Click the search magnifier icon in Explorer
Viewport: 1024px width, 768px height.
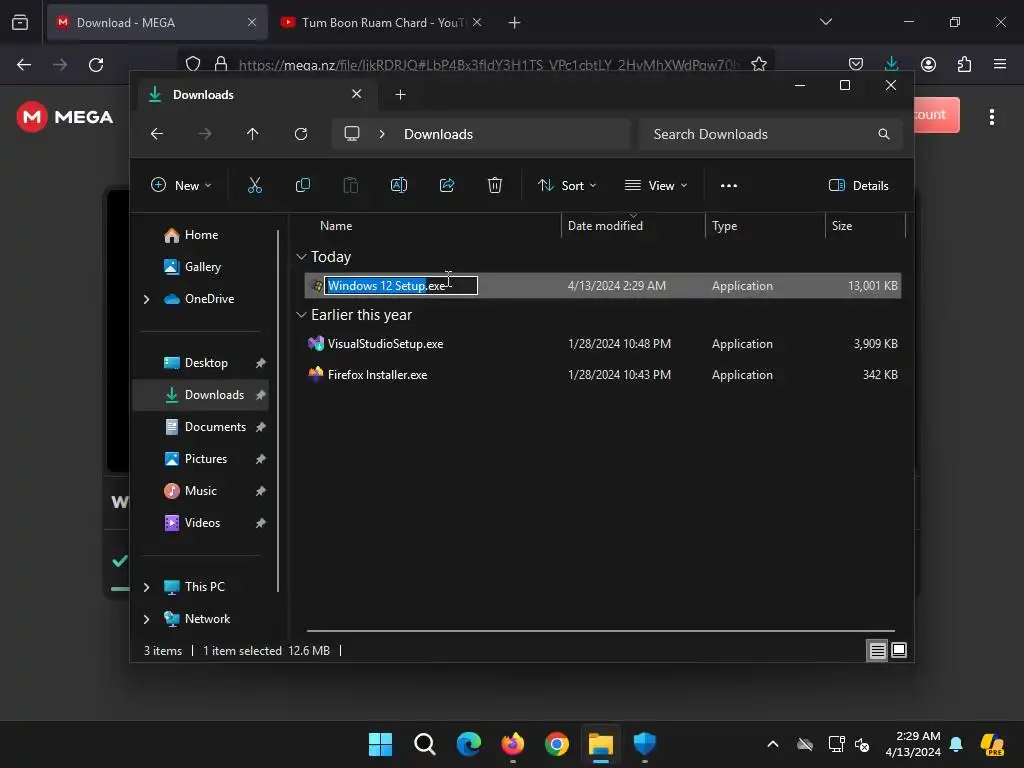coord(884,134)
